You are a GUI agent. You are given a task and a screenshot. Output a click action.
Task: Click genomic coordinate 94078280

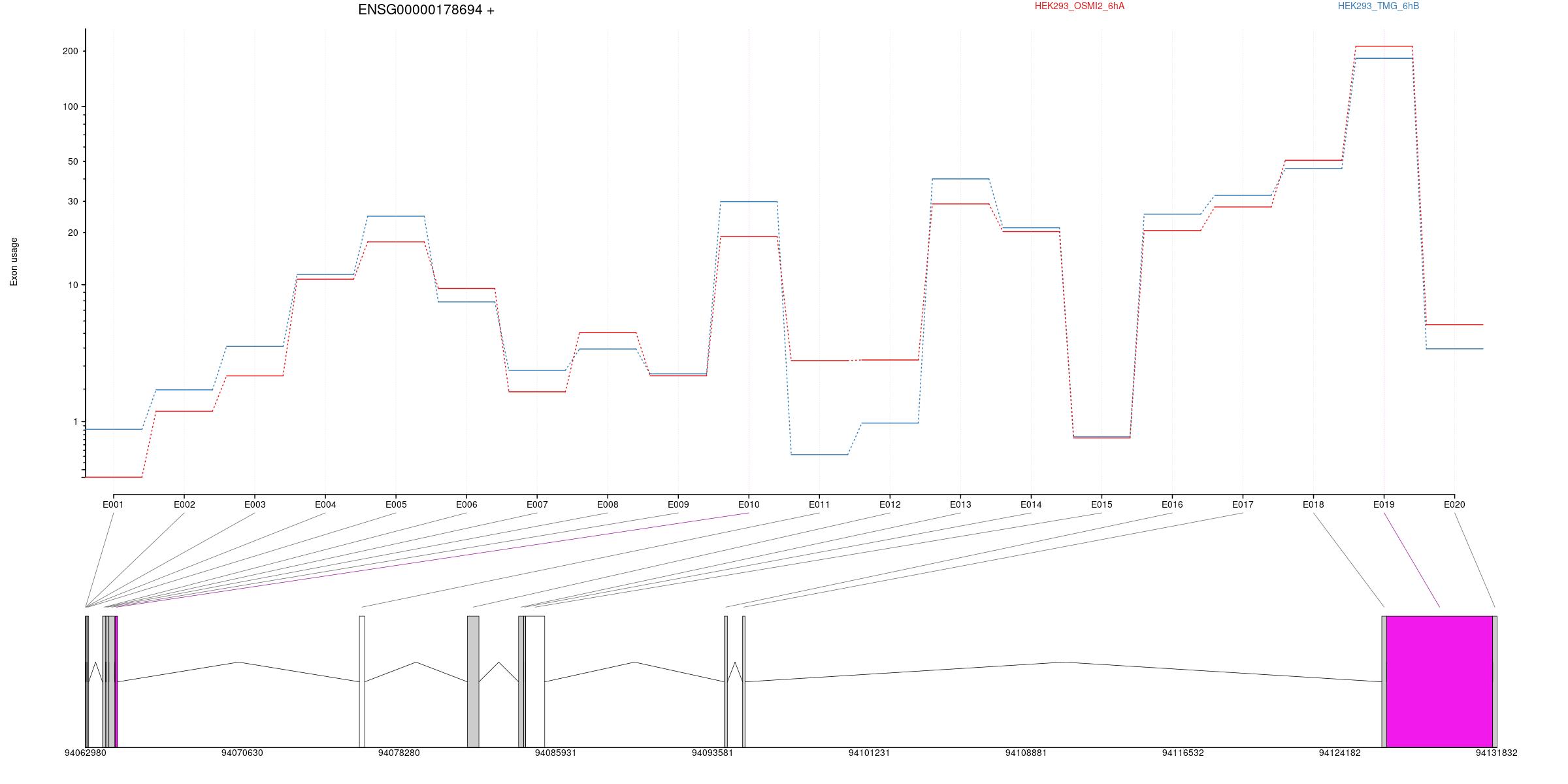[x=399, y=753]
